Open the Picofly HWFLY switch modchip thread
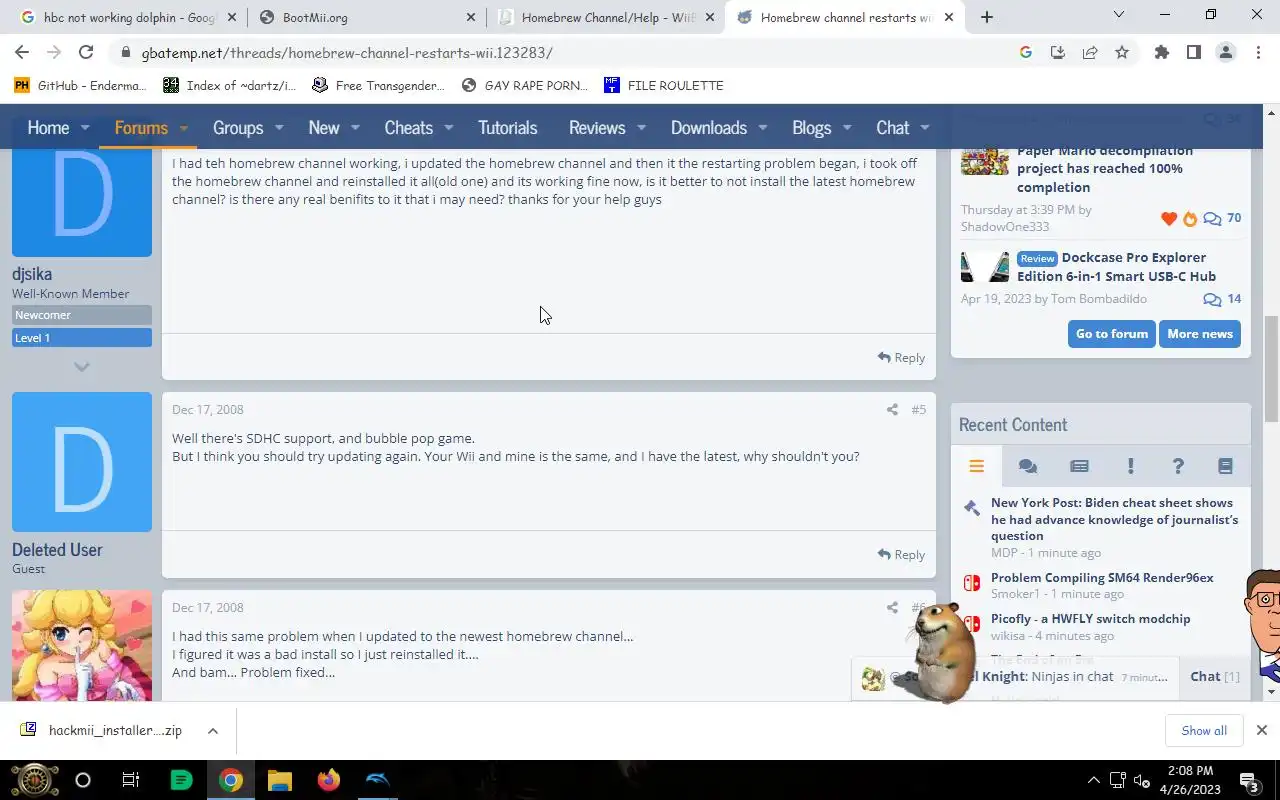1280x800 pixels. (x=1090, y=619)
